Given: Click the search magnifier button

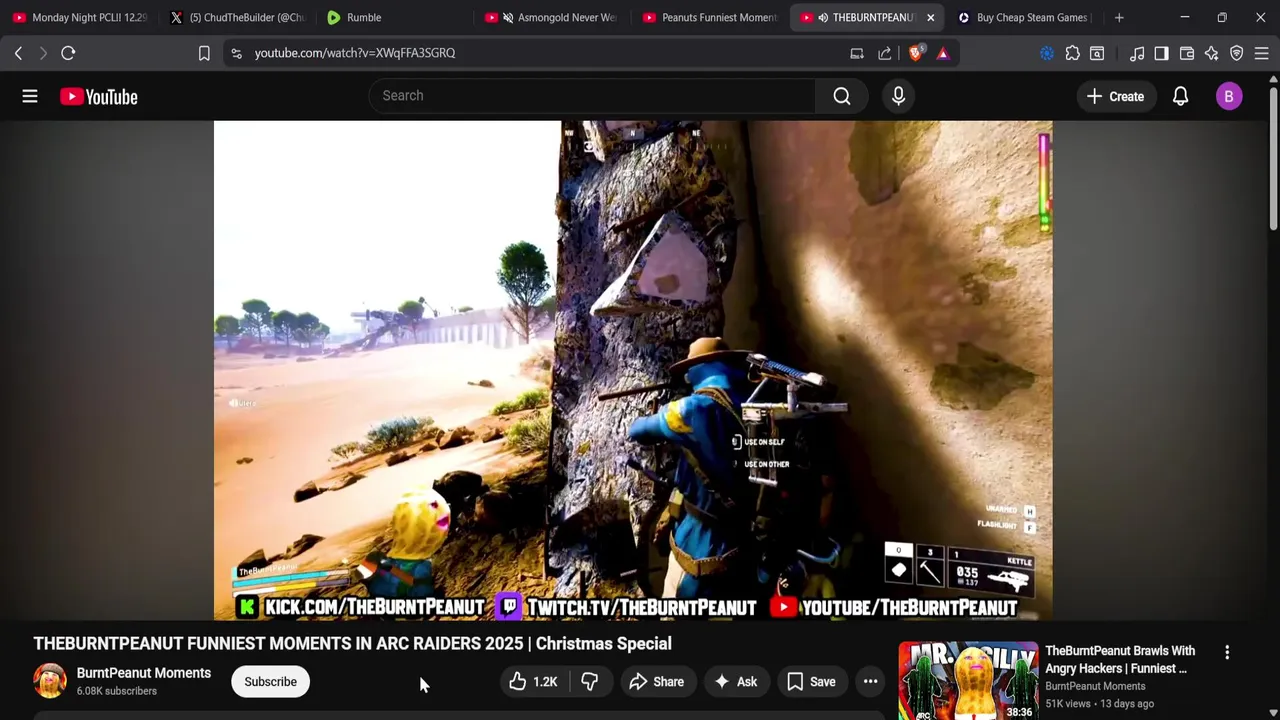Looking at the screenshot, I should (x=842, y=96).
